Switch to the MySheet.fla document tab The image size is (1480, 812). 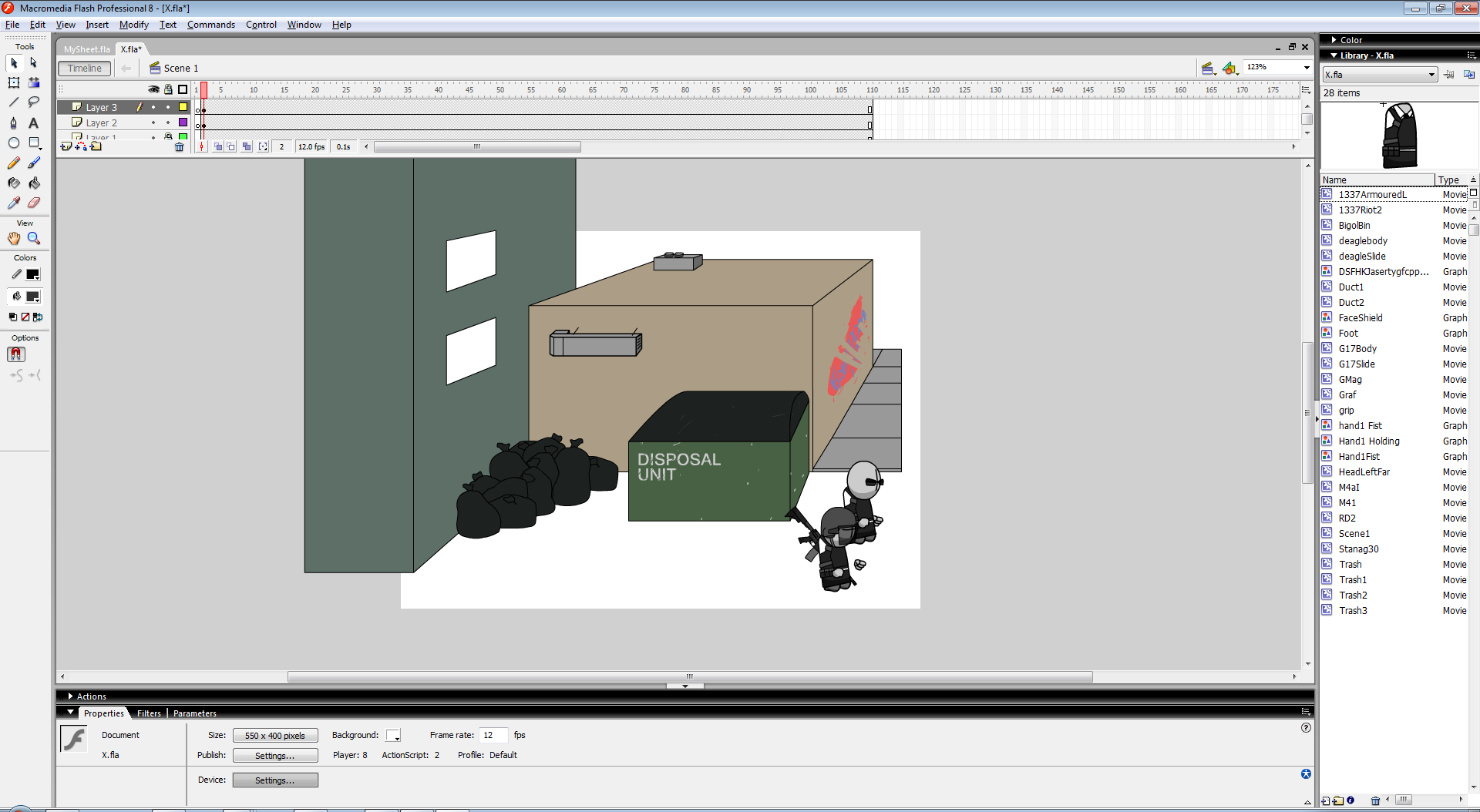(x=86, y=49)
